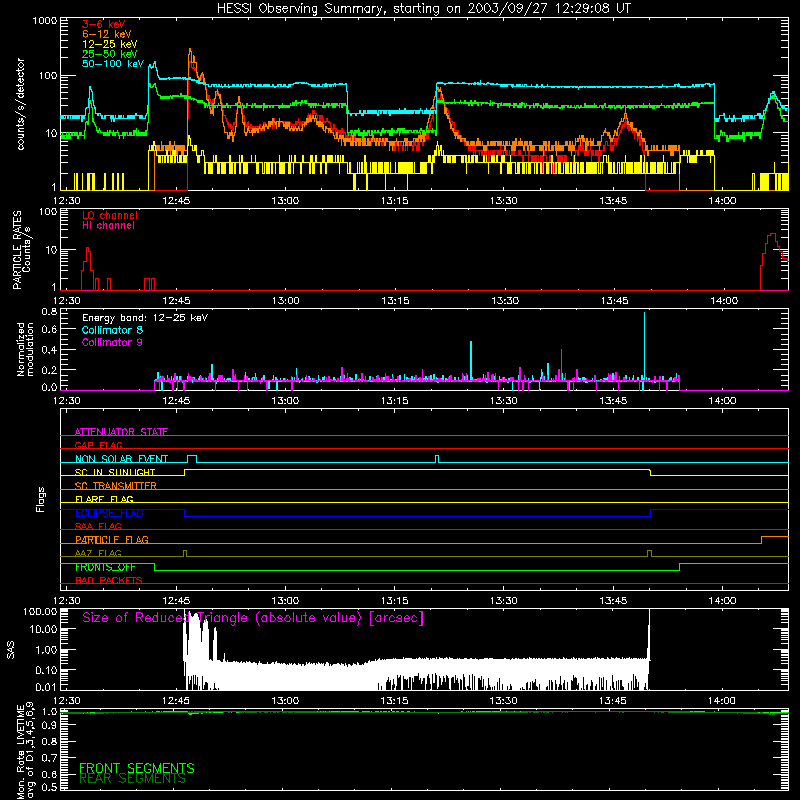The image size is (800, 800).
Task: Click the FRONT SEGMENTS legend label
Action: click(137, 768)
